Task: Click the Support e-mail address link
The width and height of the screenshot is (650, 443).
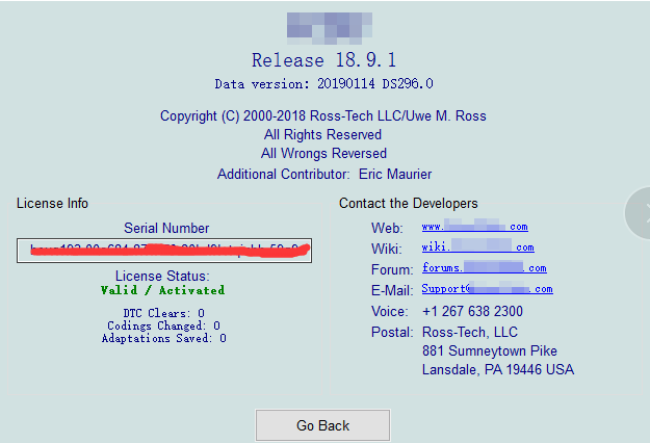Action: pos(486,289)
